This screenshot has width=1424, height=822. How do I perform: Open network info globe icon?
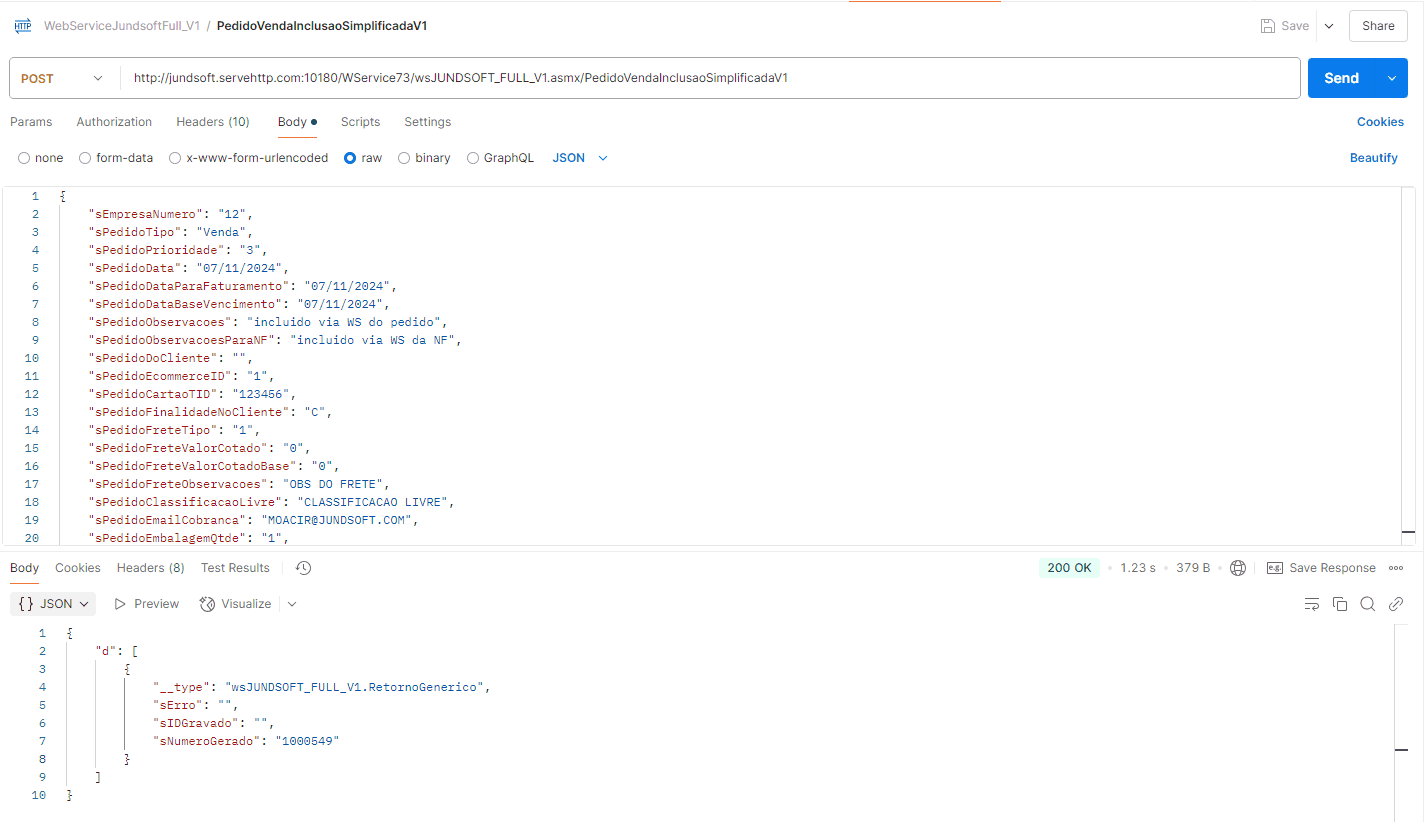click(1238, 568)
